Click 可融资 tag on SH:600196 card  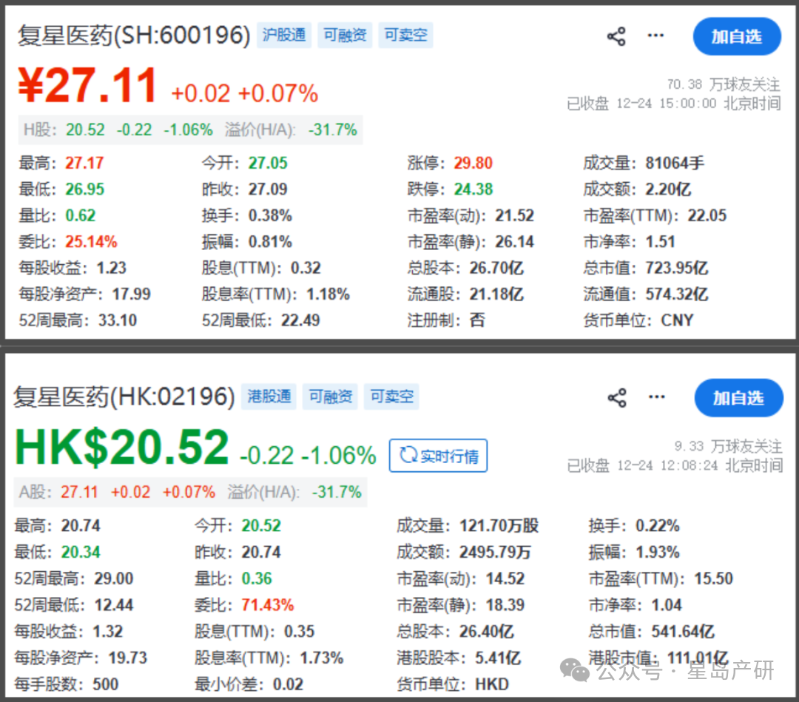[x=345, y=35]
